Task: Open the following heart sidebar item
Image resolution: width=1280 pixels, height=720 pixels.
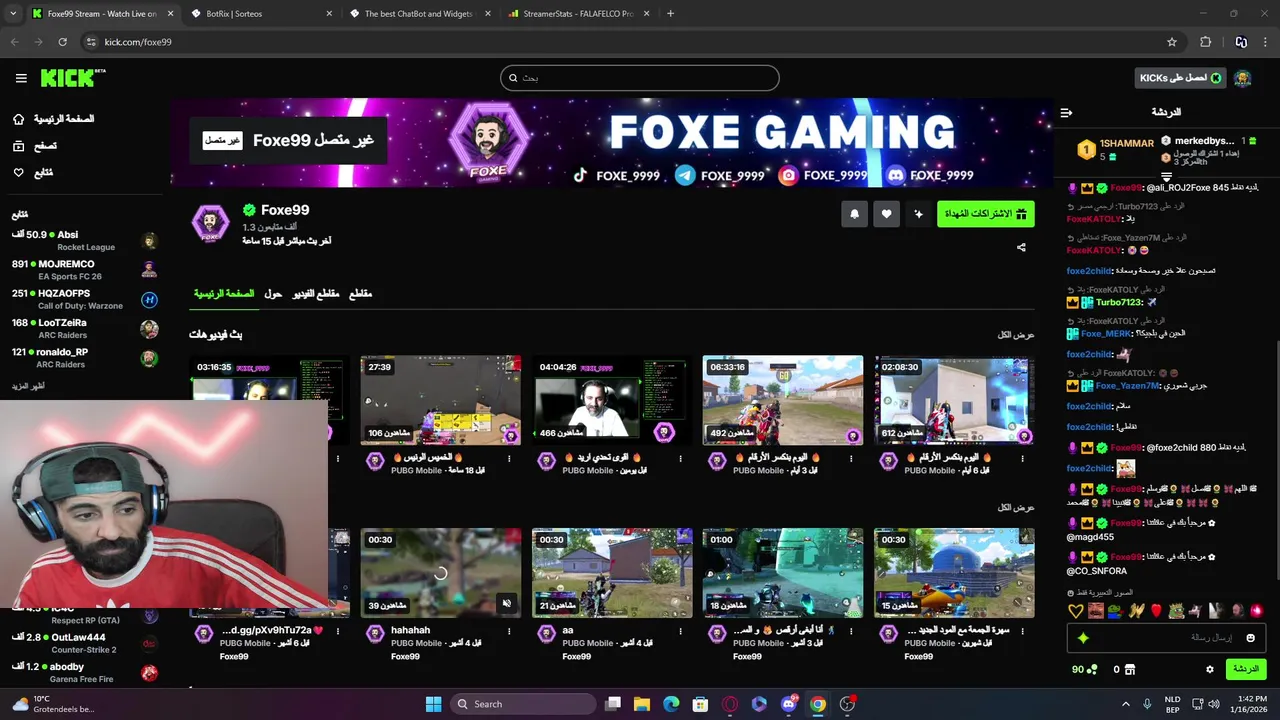Action: tap(32, 173)
